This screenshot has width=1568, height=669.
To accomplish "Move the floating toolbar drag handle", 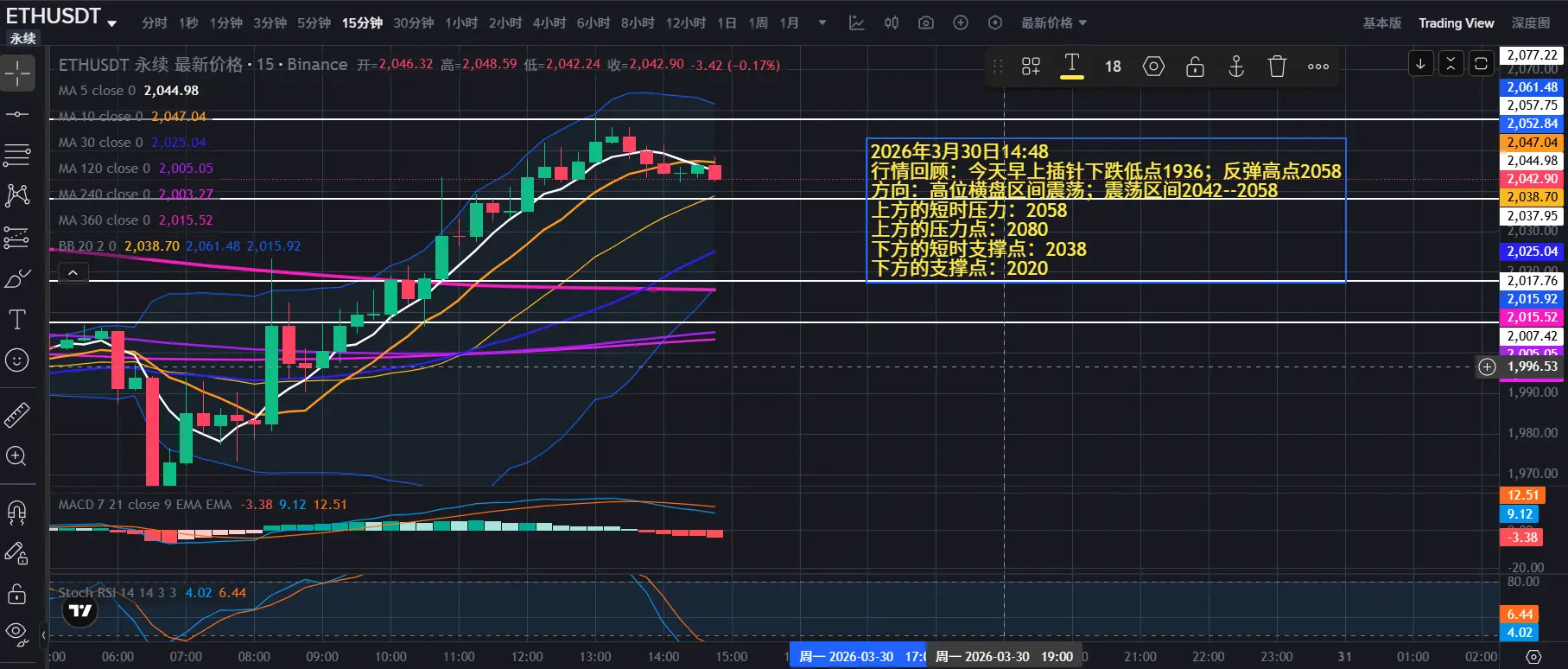I will coord(998,67).
